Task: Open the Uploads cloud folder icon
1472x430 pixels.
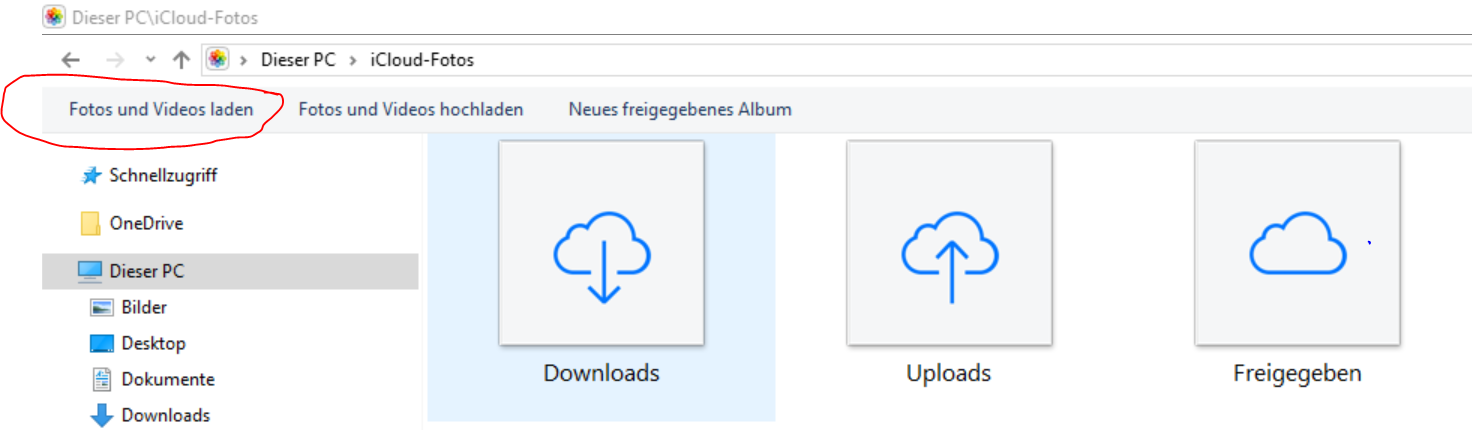Action: pyautogui.click(x=949, y=244)
